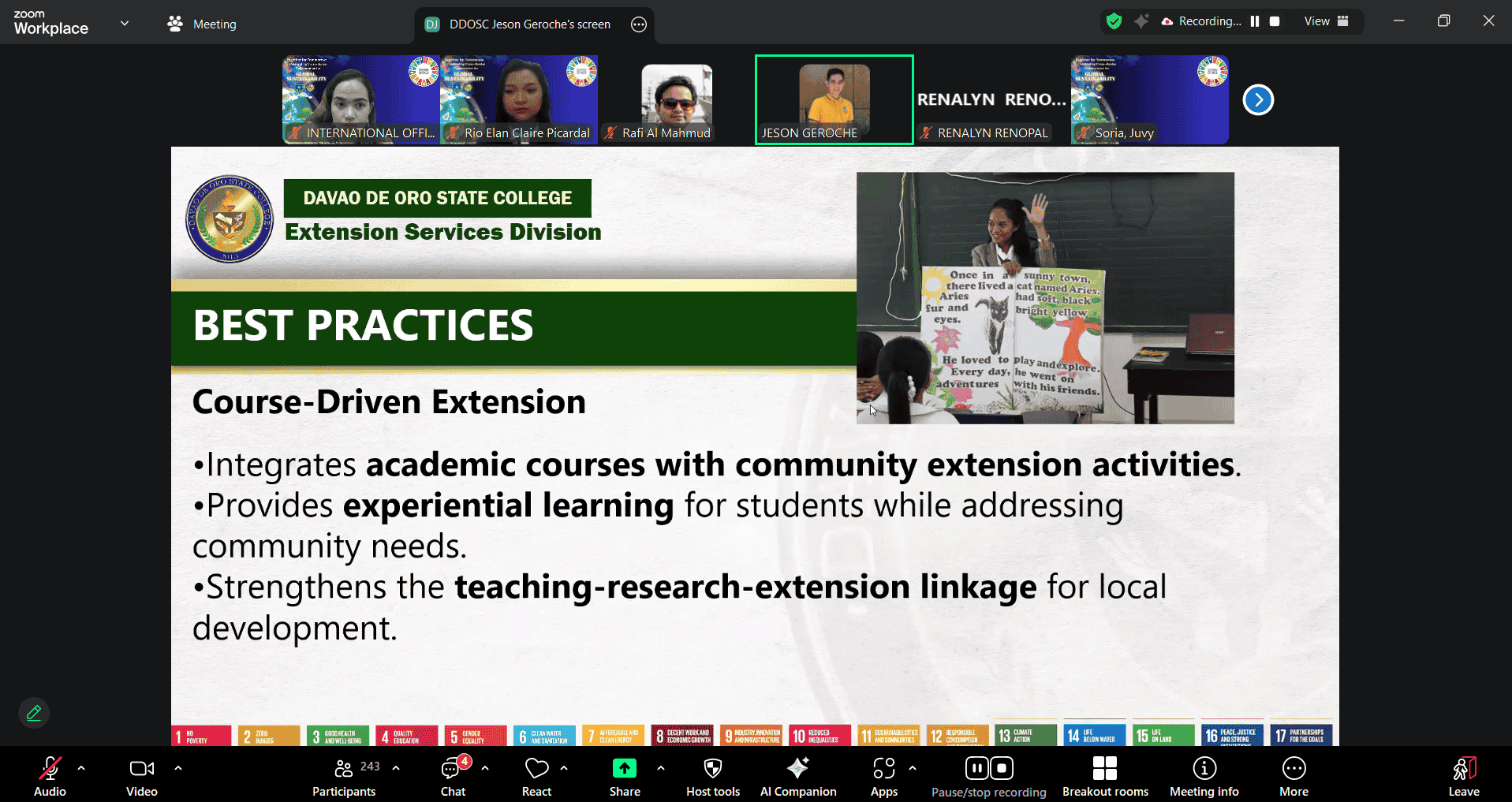Screen dimensions: 1512x802
Task: Launch AI Companion
Action: click(797, 777)
